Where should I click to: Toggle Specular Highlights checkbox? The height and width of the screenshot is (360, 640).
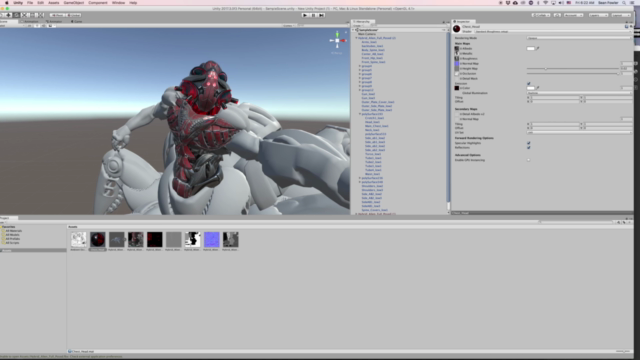click(x=529, y=143)
